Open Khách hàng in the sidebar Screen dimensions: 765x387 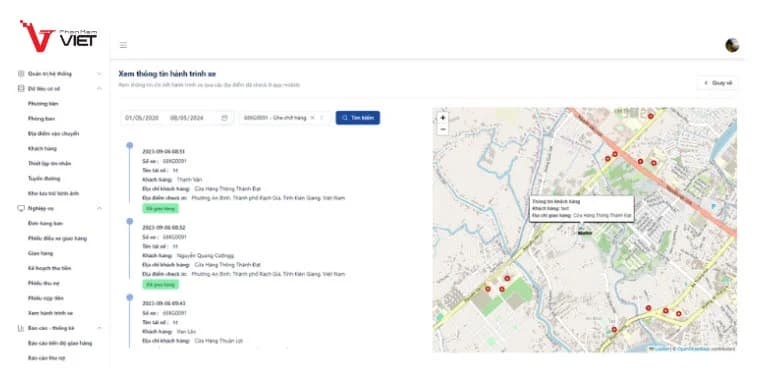42,148
